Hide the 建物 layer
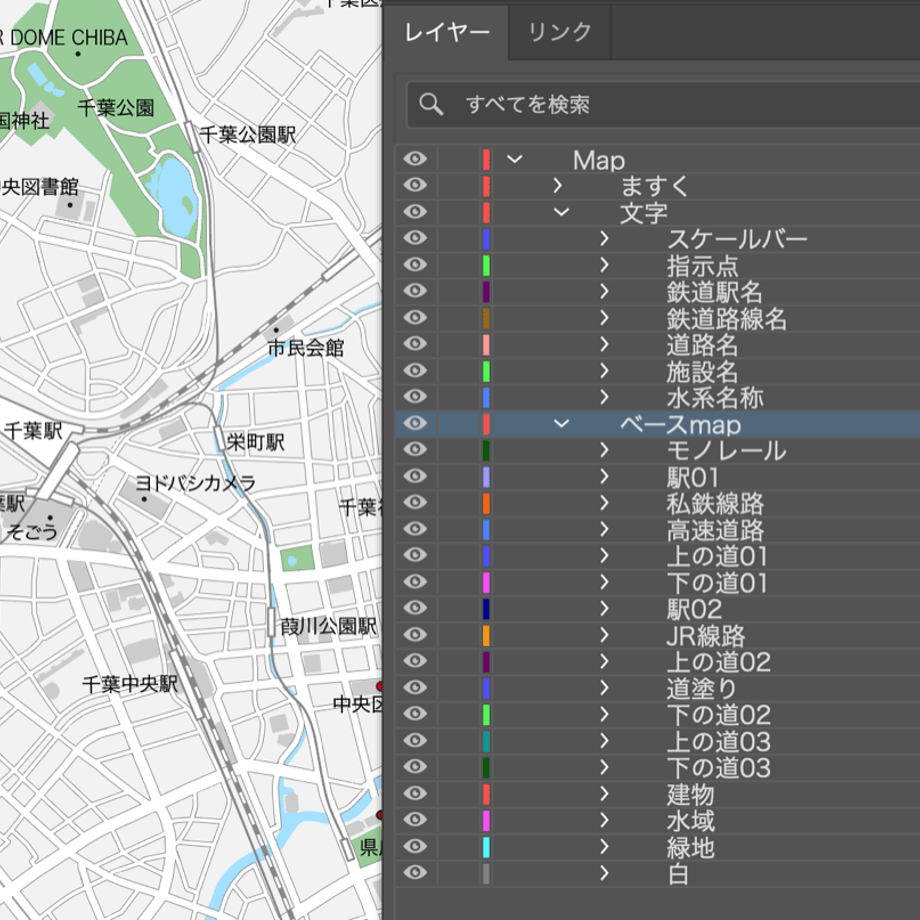920x920 pixels. tap(415, 793)
